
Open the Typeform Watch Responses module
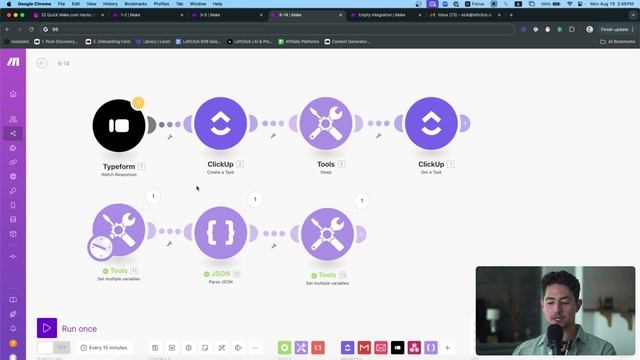click(x=119, y=125)
